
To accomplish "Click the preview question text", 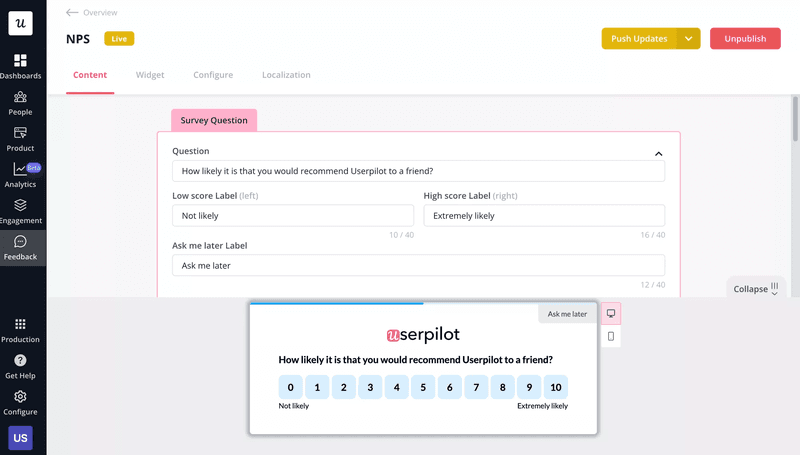I will [x=415, y=360].
